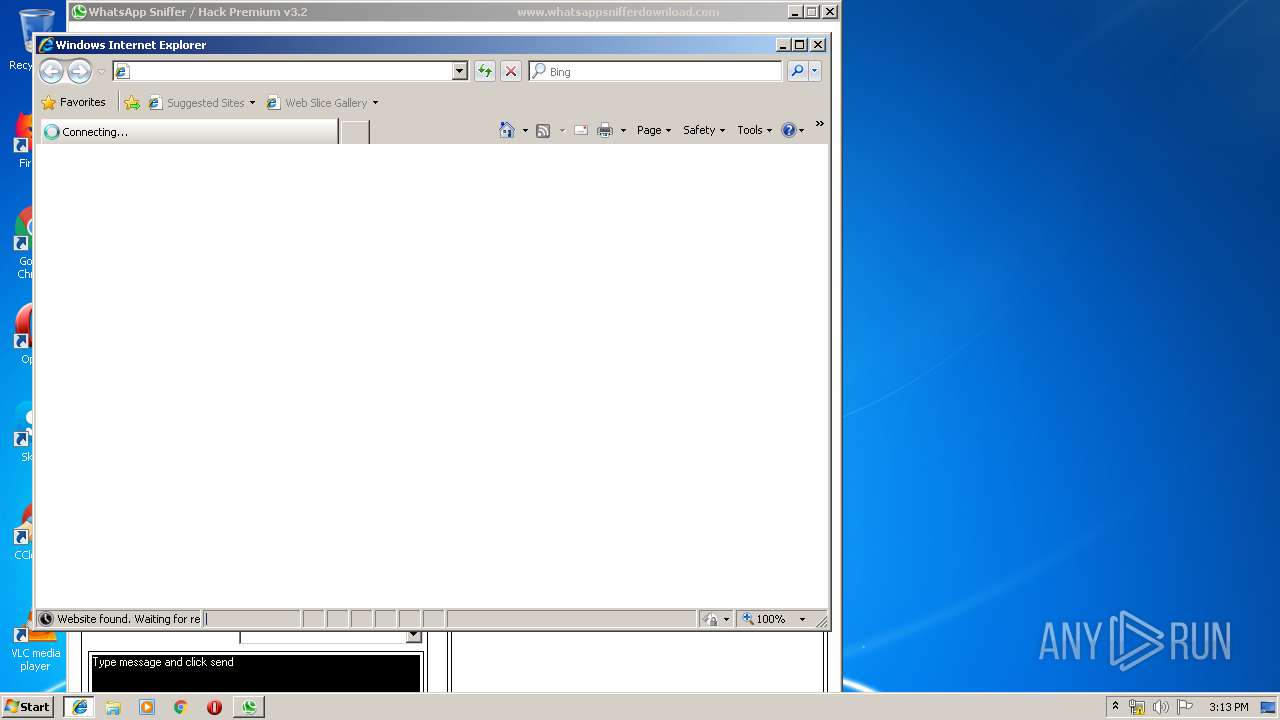Open the Favorites panel

tap(73, 102)
